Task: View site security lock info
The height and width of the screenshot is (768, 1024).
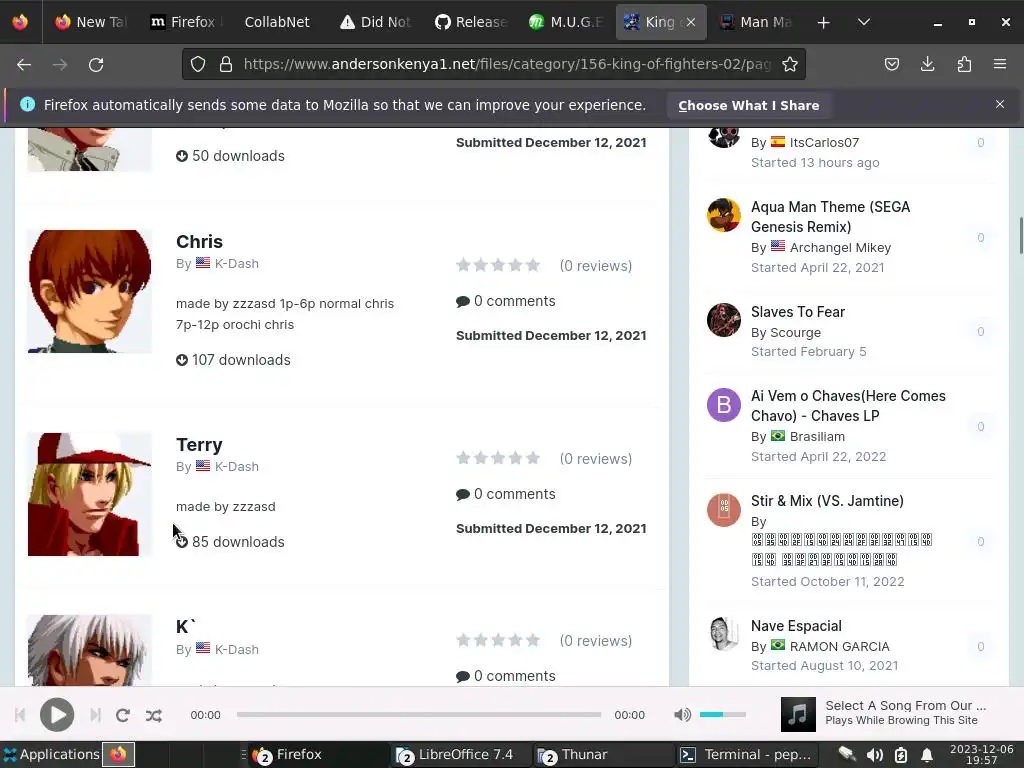Action: (x=226, y=64)
